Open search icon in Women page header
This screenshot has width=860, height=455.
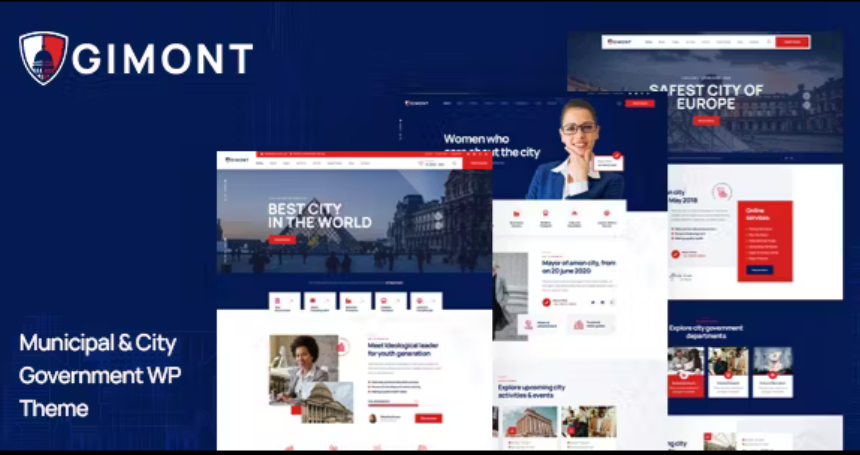(x=619, y=103)
